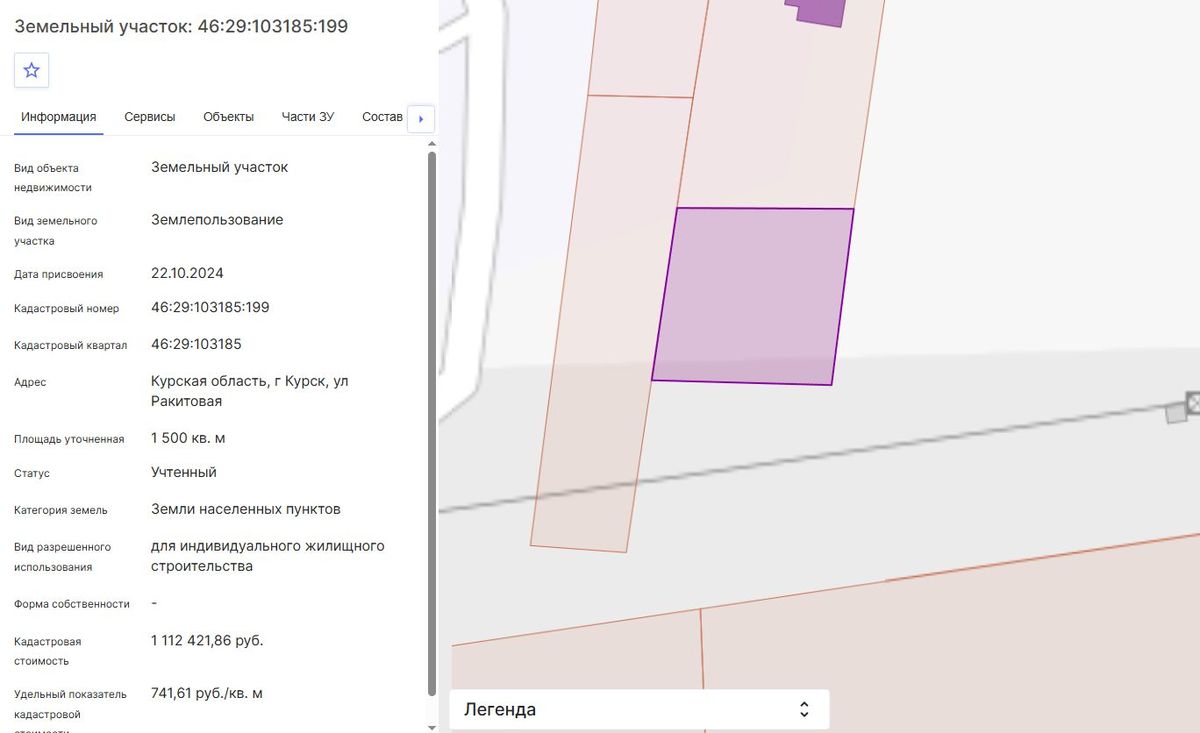Switch to the Сервисы tab

pyautogui.click(x=150, y=117)
